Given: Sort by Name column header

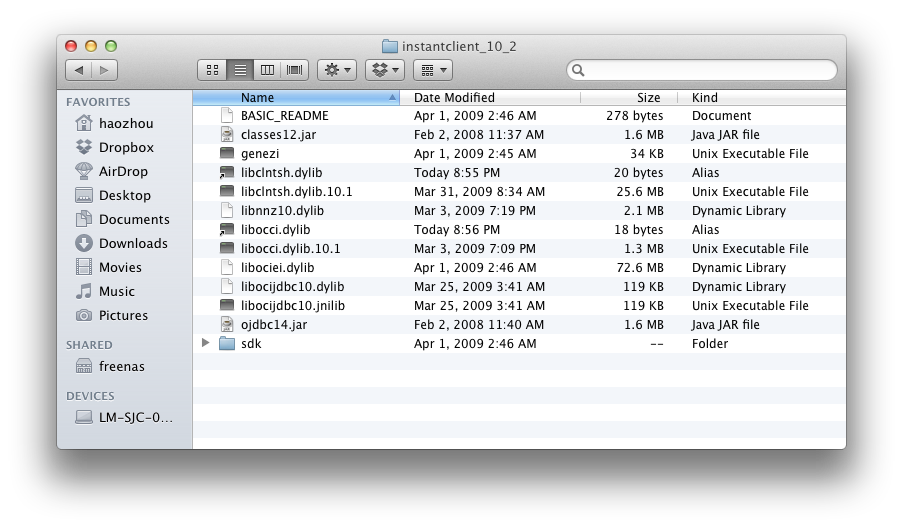Looking at the screenshot, I should [296, 98].
